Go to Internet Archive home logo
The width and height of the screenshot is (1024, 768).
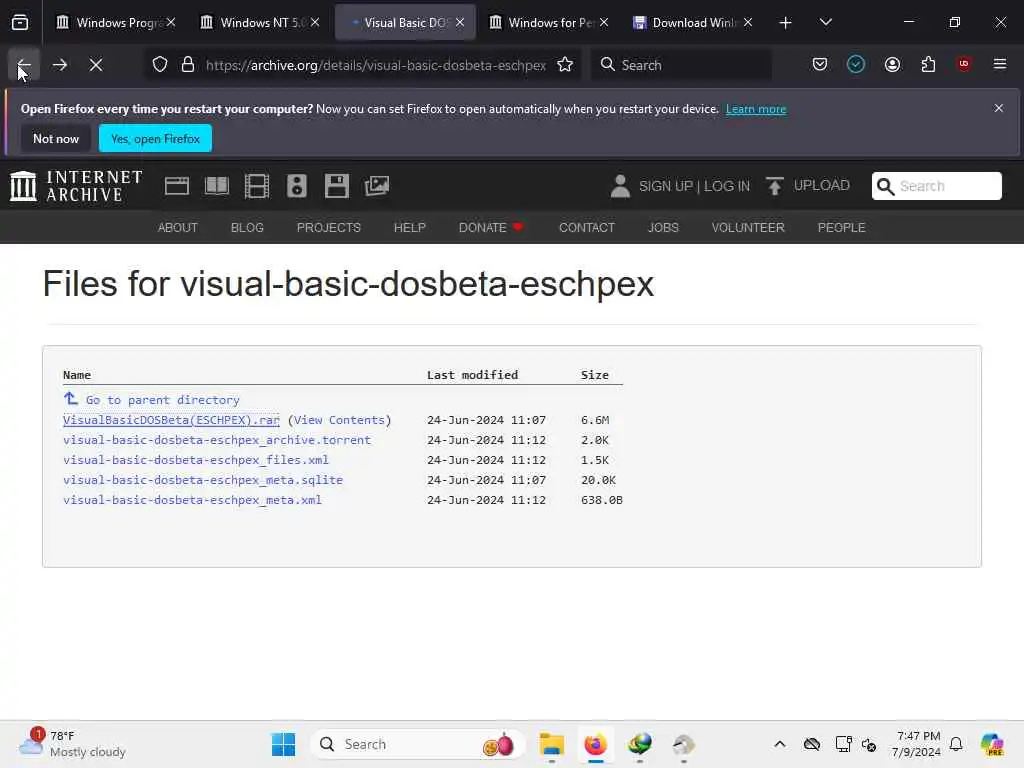(76, 186)
